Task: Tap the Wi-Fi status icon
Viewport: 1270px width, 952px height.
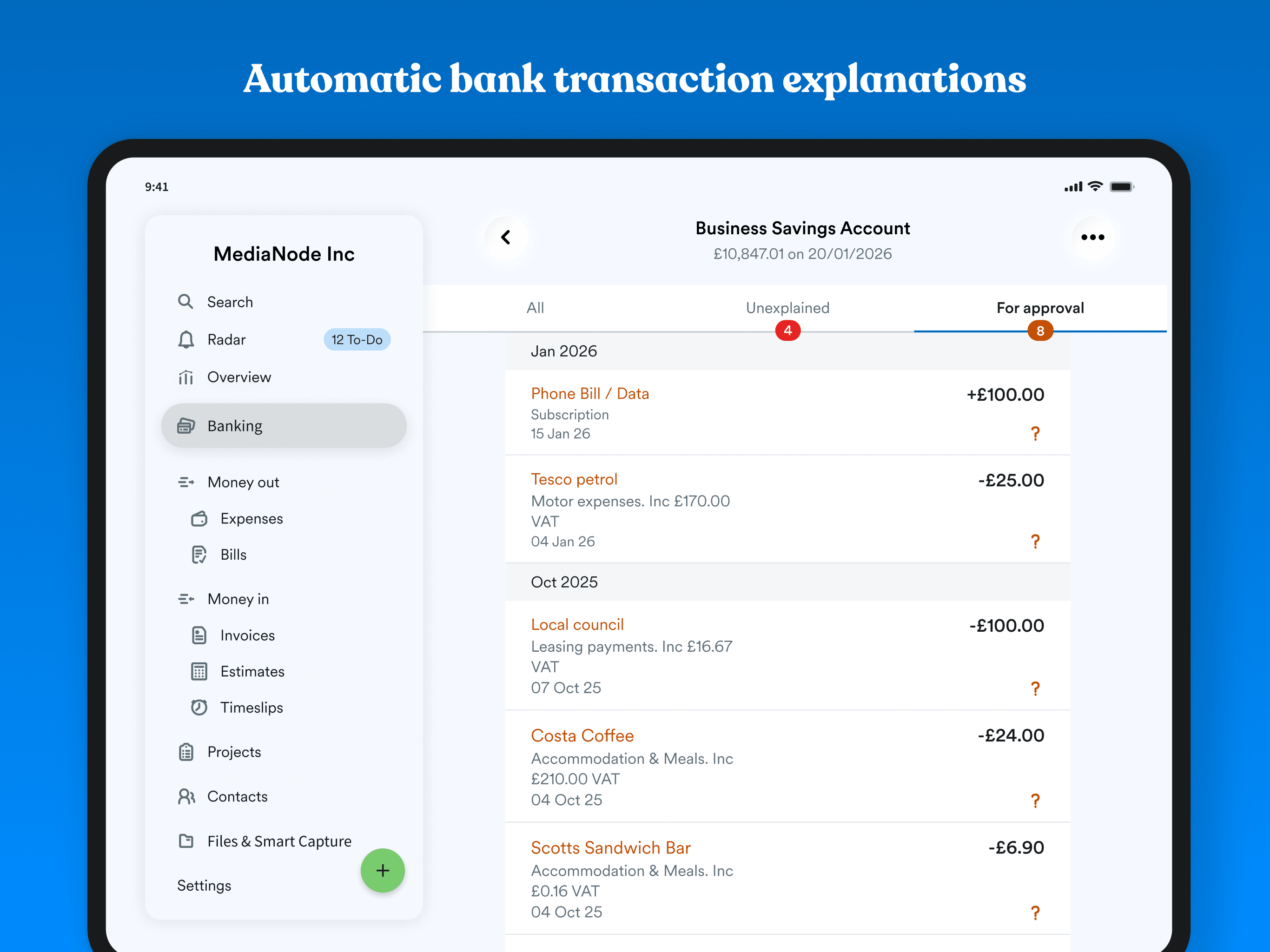Action: 1095,186
